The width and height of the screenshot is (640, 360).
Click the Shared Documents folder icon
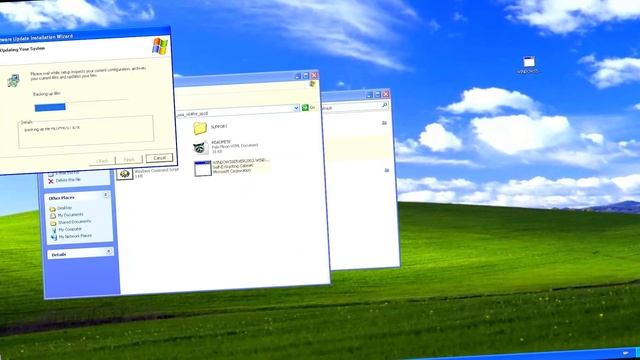[53, 223]
